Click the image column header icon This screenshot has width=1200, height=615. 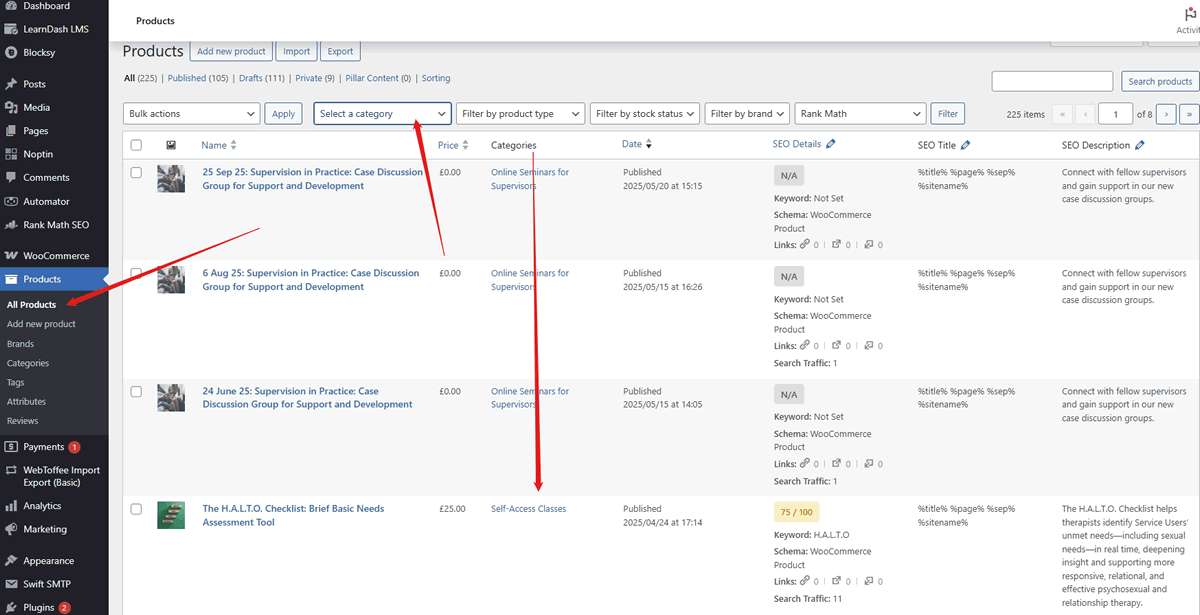coord(171,145)
